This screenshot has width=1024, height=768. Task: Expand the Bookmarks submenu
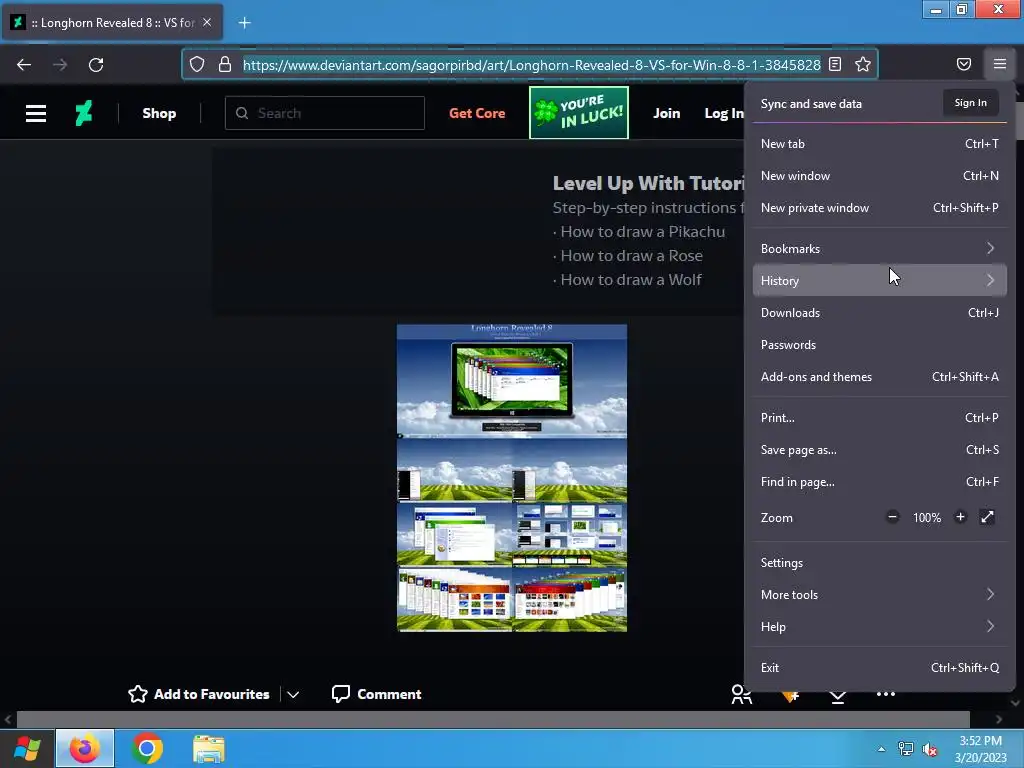(x=879, y=248)
